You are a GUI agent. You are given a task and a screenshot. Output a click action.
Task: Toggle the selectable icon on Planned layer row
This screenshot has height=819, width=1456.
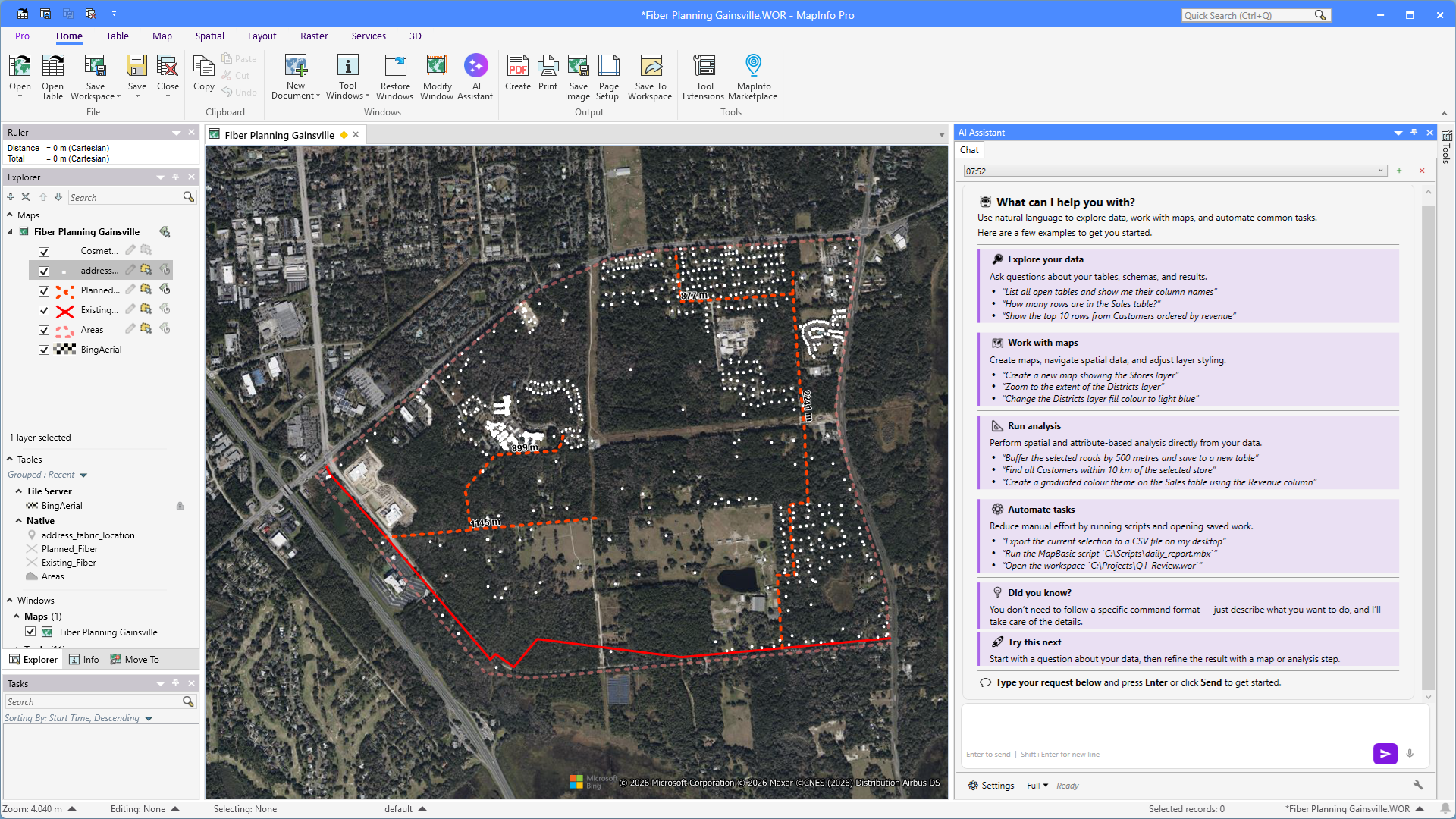(146, 290)
